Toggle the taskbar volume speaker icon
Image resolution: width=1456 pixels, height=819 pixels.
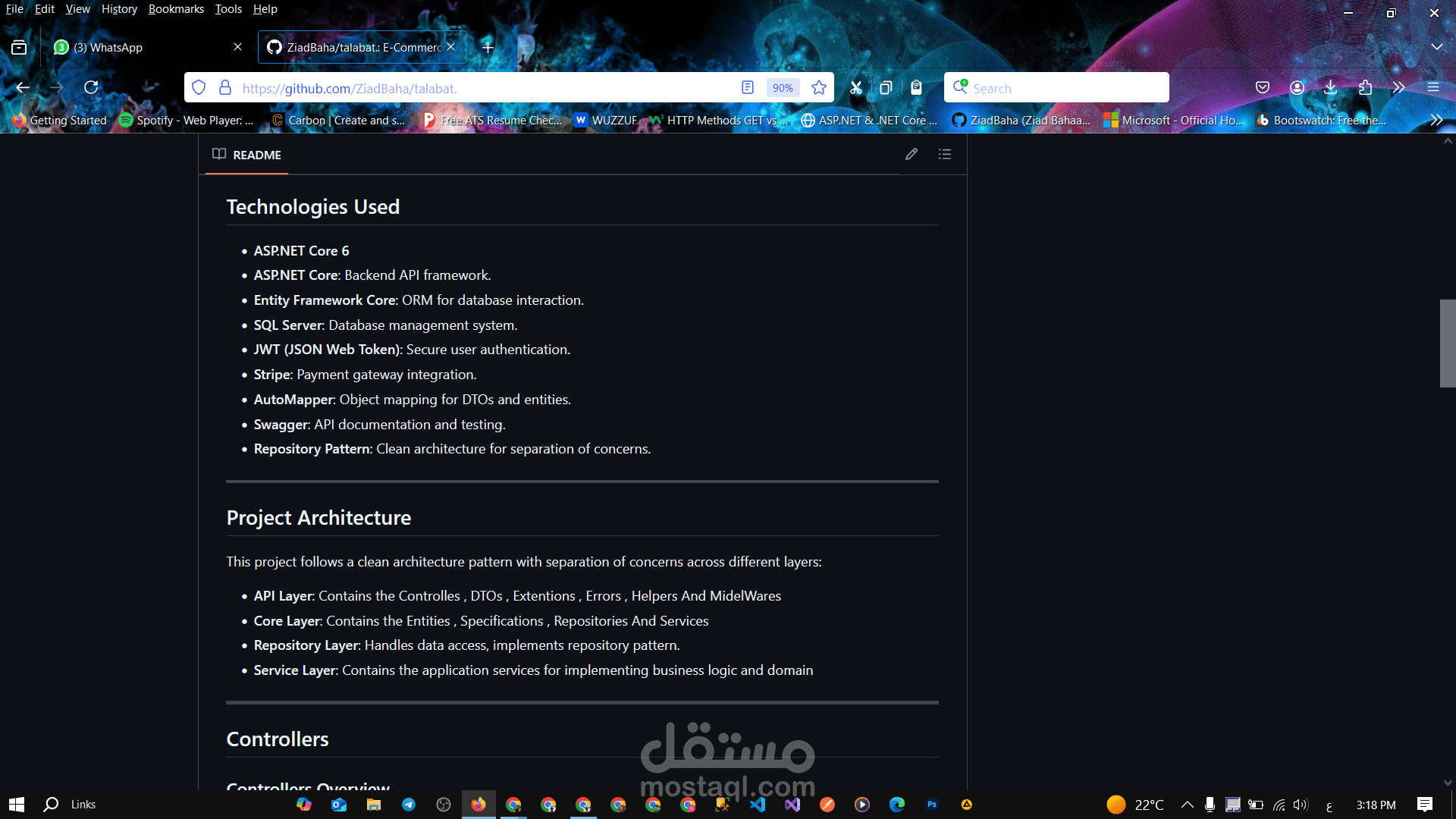pos(1301,805)
